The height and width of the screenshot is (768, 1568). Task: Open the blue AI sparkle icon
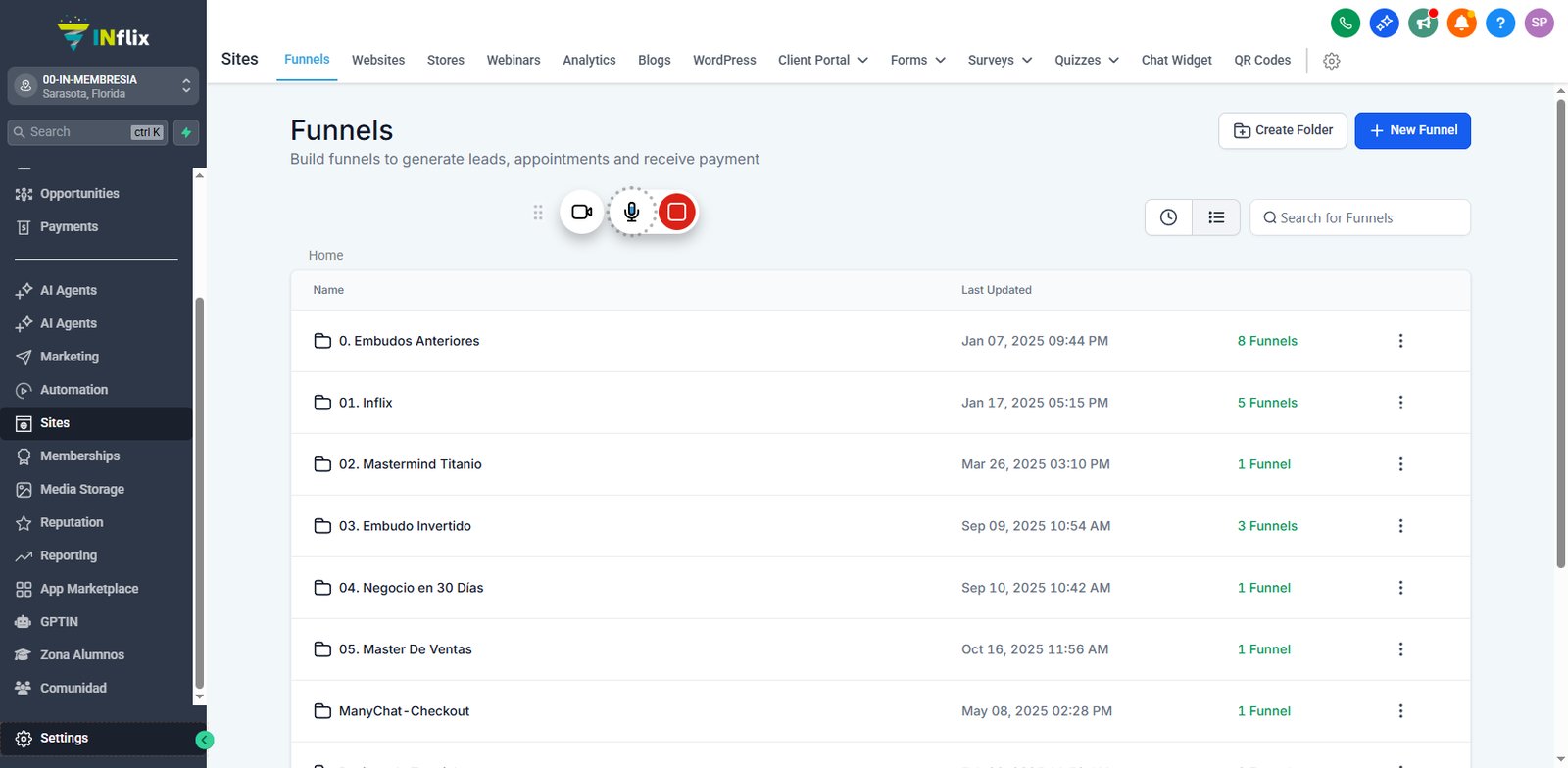point(1384,23)
